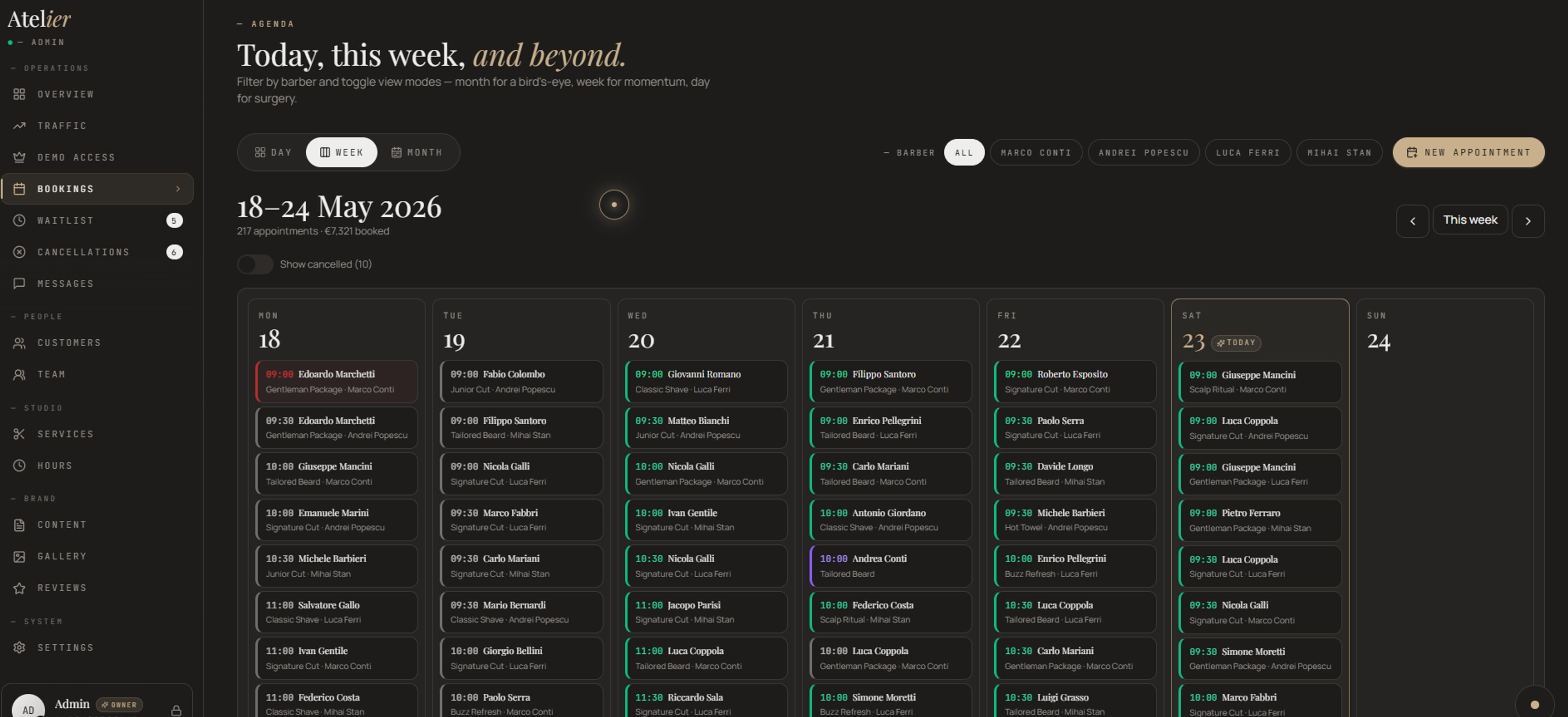
Task: Expand the Bookings chevron arrow
Action: [178, 189]
